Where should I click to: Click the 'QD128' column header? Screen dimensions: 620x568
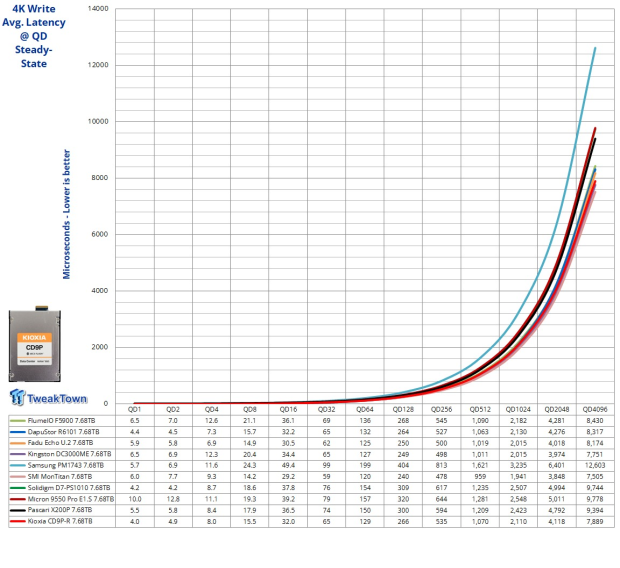403,409
